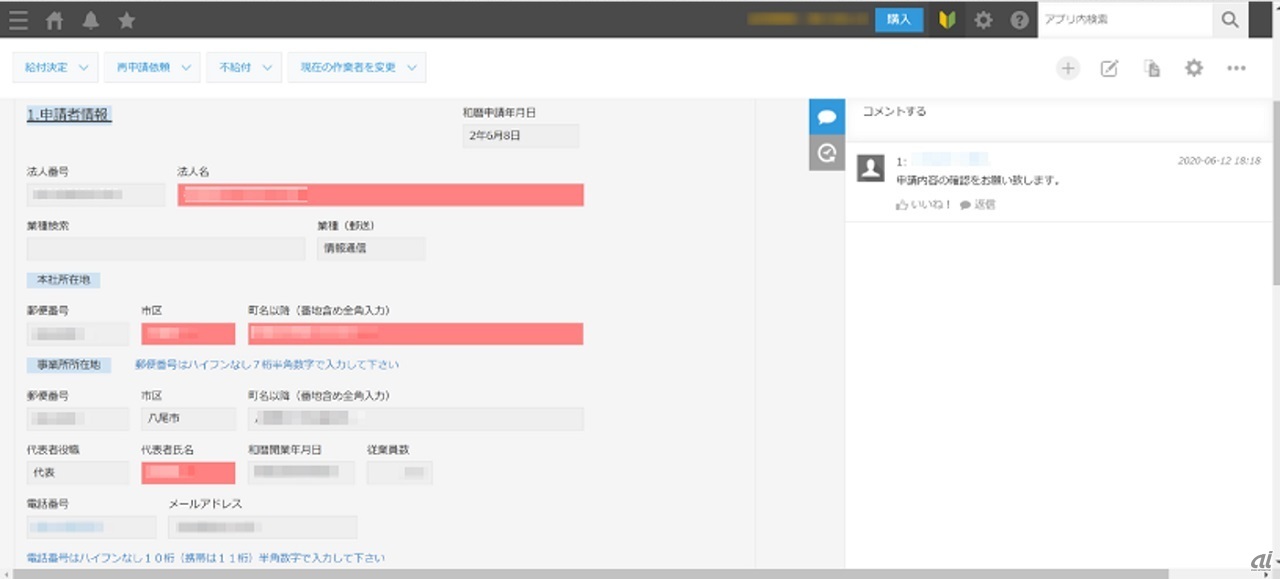Click the blue 購入 button
This screenshot has height=579, width=1280.
899,20
